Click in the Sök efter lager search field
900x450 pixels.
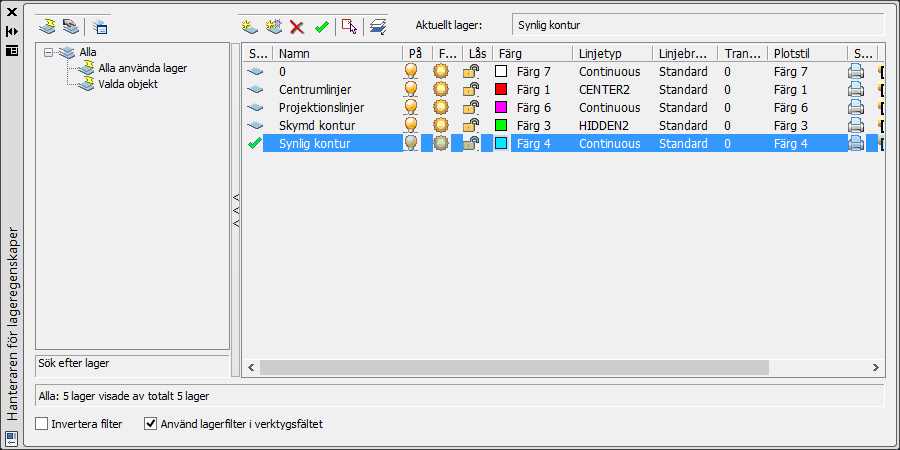tap(133, 365)
